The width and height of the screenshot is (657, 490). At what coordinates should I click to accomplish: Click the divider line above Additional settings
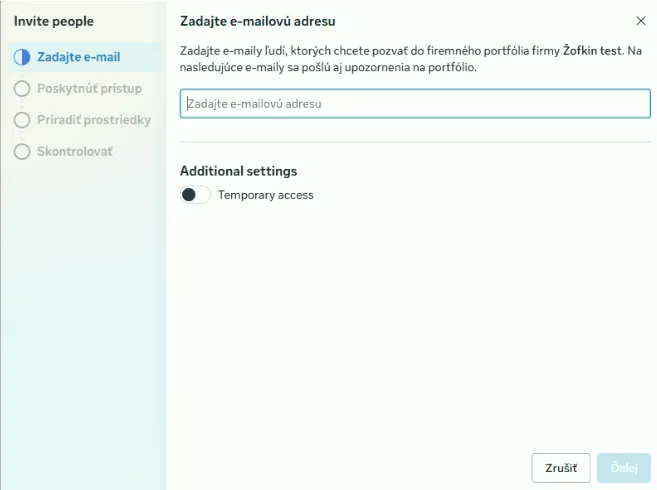click(x=415, y=142)
